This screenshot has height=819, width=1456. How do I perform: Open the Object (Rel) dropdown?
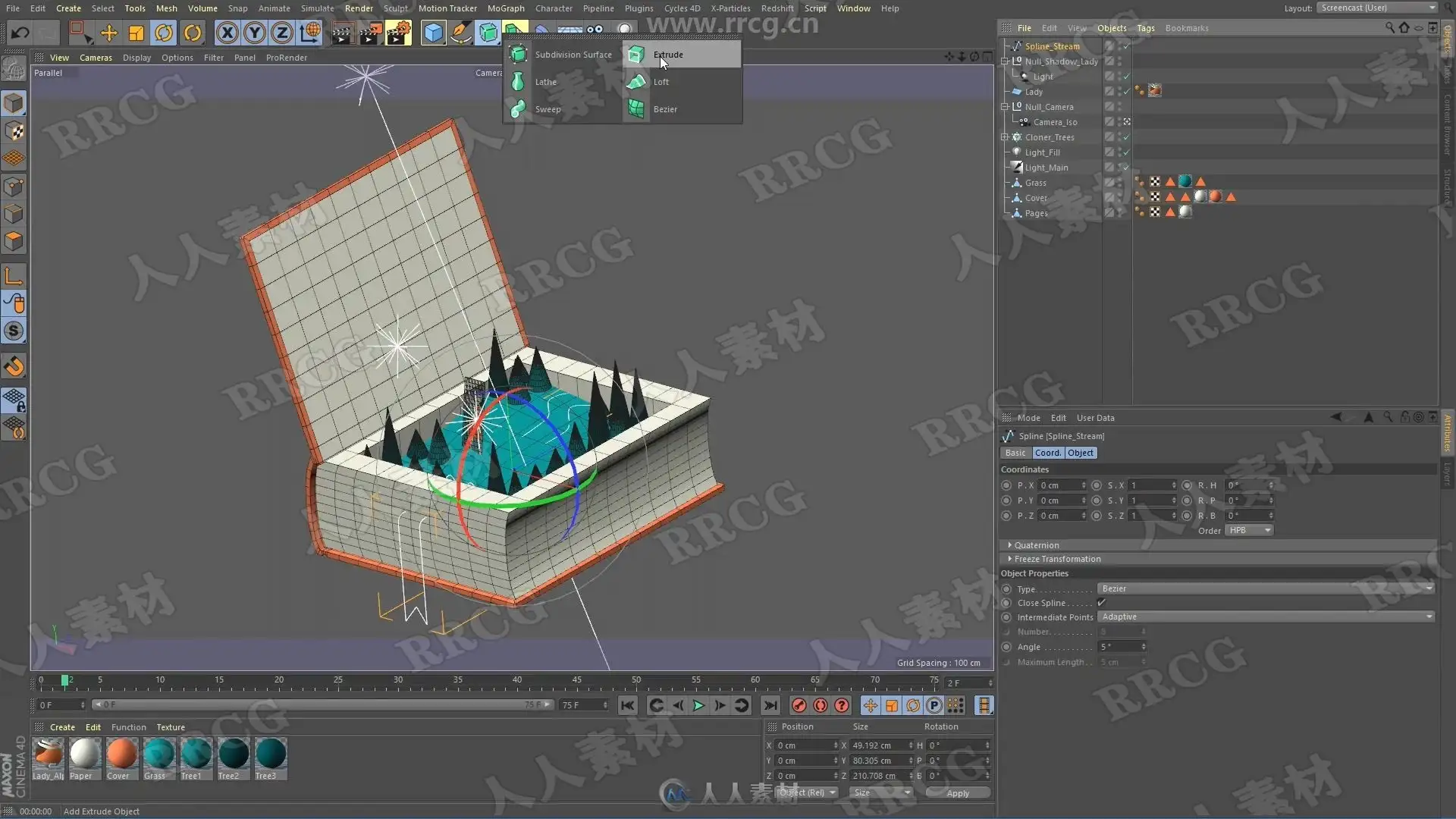coord(807,792)
